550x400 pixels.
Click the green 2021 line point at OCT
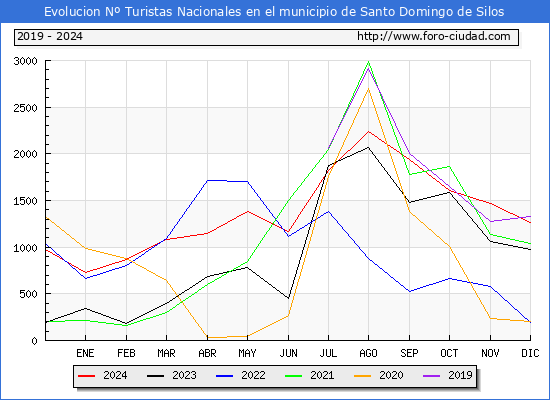point(449,167)
